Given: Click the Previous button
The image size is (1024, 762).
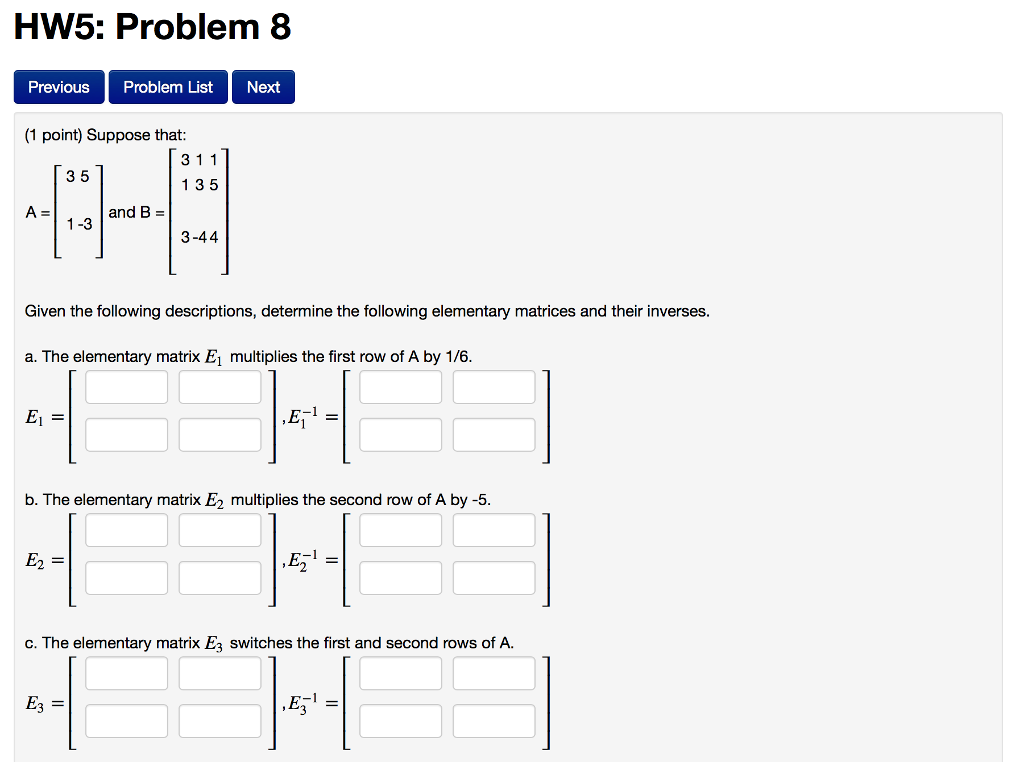Looking at the screenshot, I should click(x=58, y=87).
